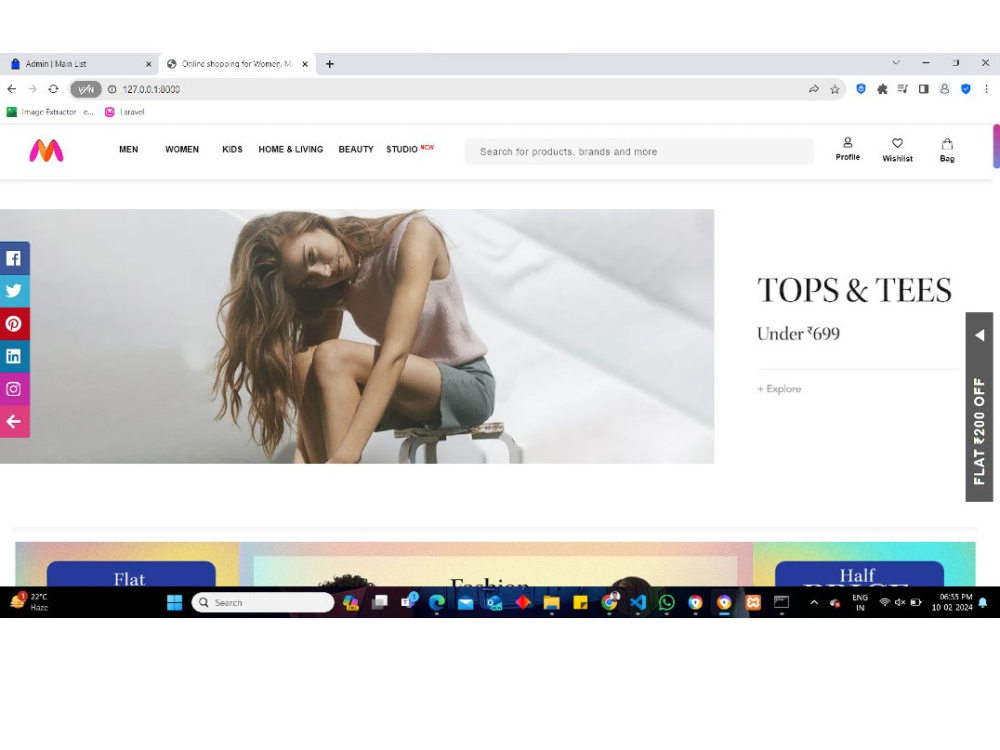Viewport: 1000px width, 750px height.
Task: Open the shopping Bag icon
Action: 946,149
